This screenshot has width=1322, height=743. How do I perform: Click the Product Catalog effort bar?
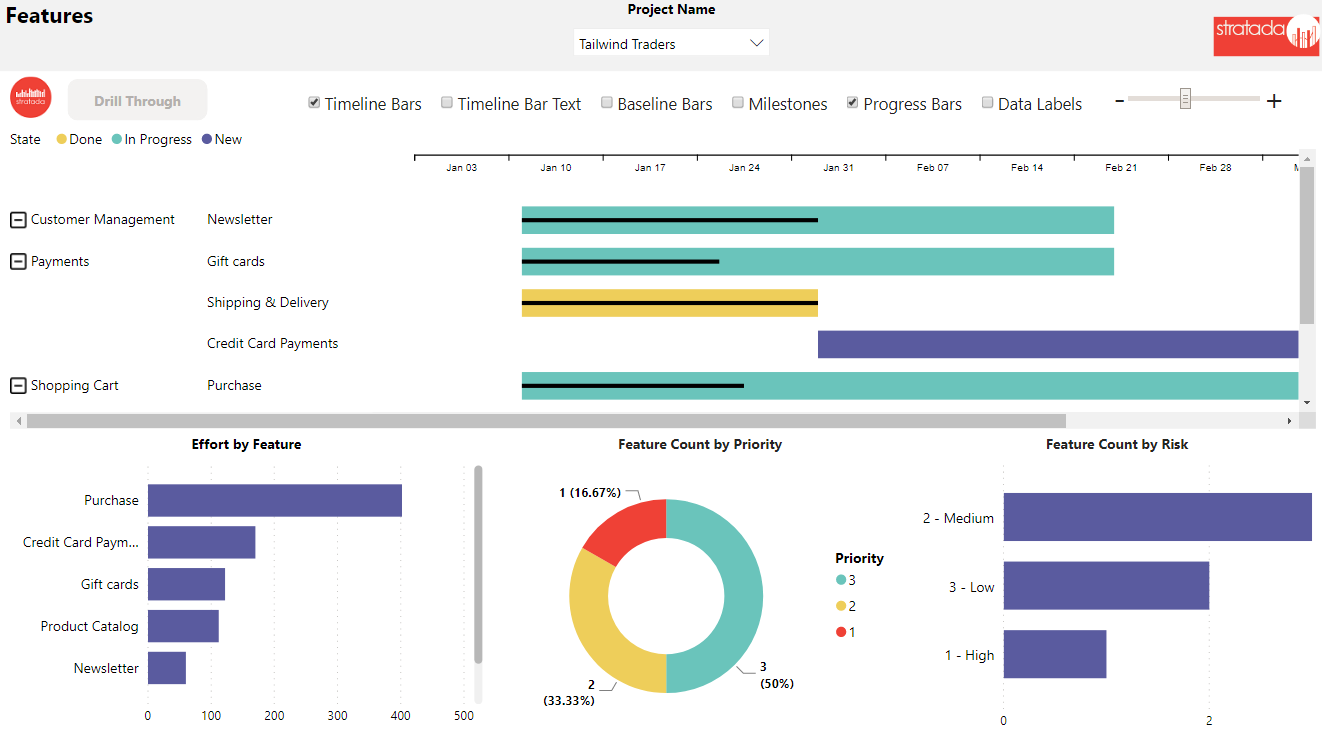pos(183,626)
